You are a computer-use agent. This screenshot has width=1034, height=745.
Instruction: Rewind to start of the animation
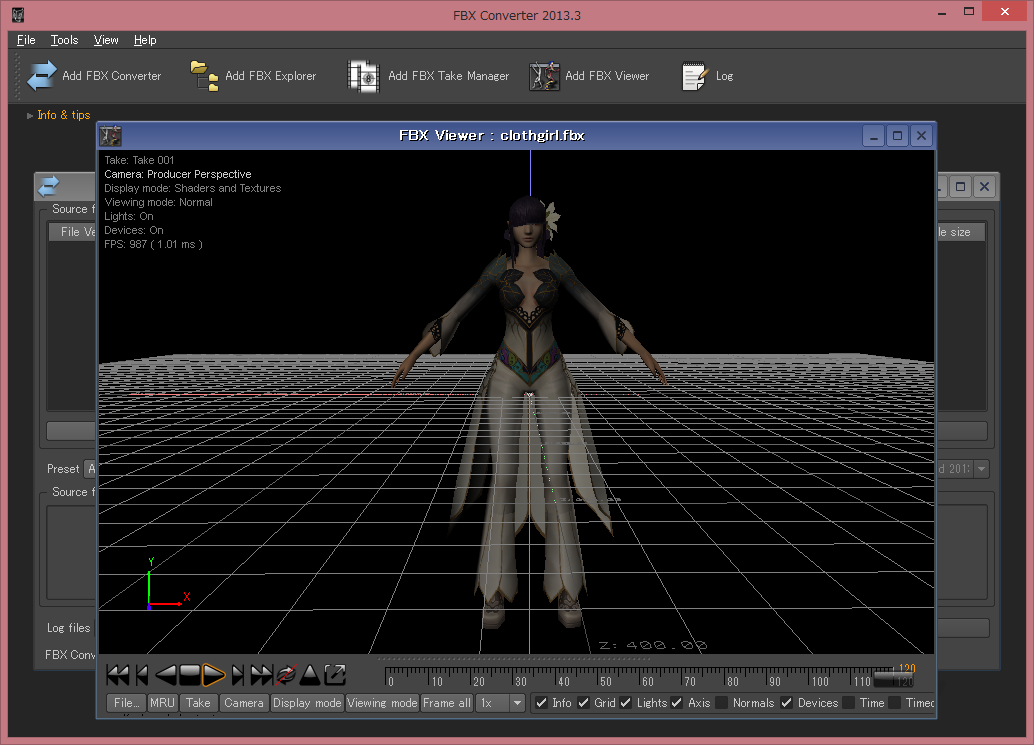pyautogui.click(x=118, y=674)
